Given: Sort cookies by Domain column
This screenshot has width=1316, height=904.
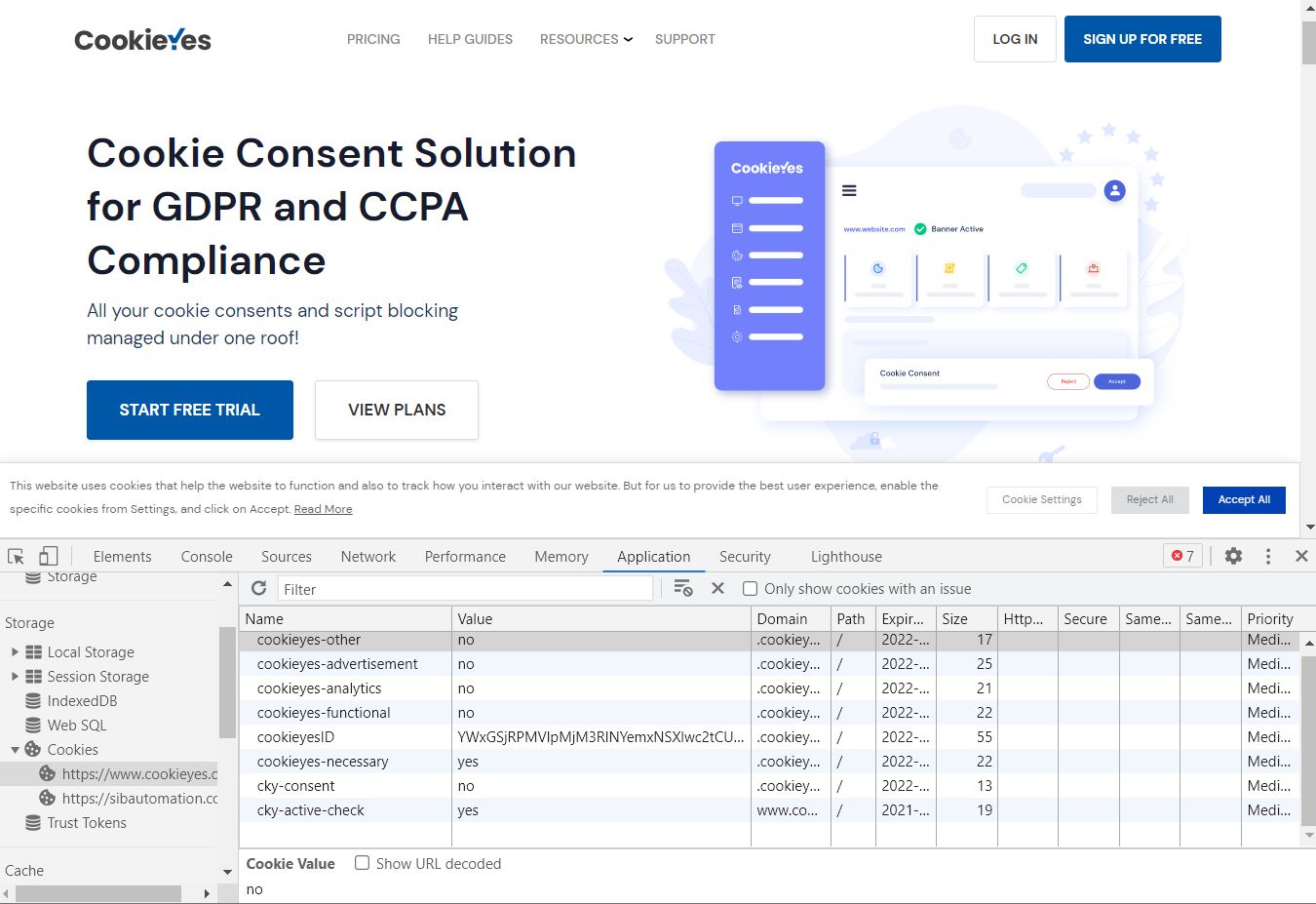Looking at the screenshot, I should pyautogui.click(x=792, y=618).
